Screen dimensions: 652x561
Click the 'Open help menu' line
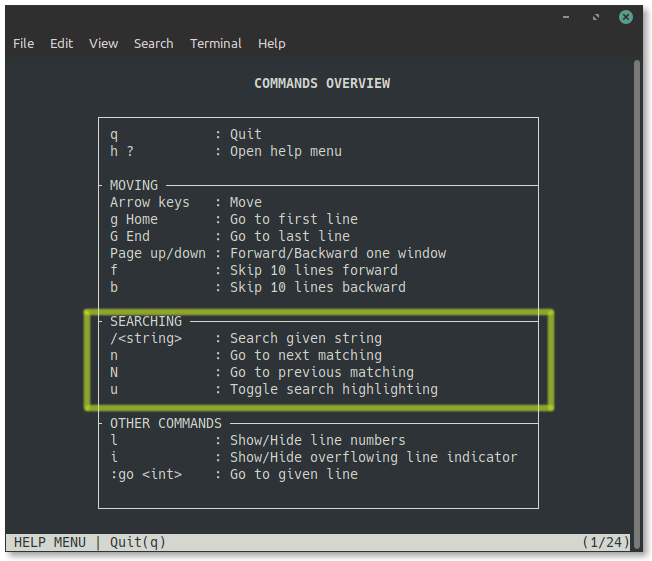pos(286,151)
